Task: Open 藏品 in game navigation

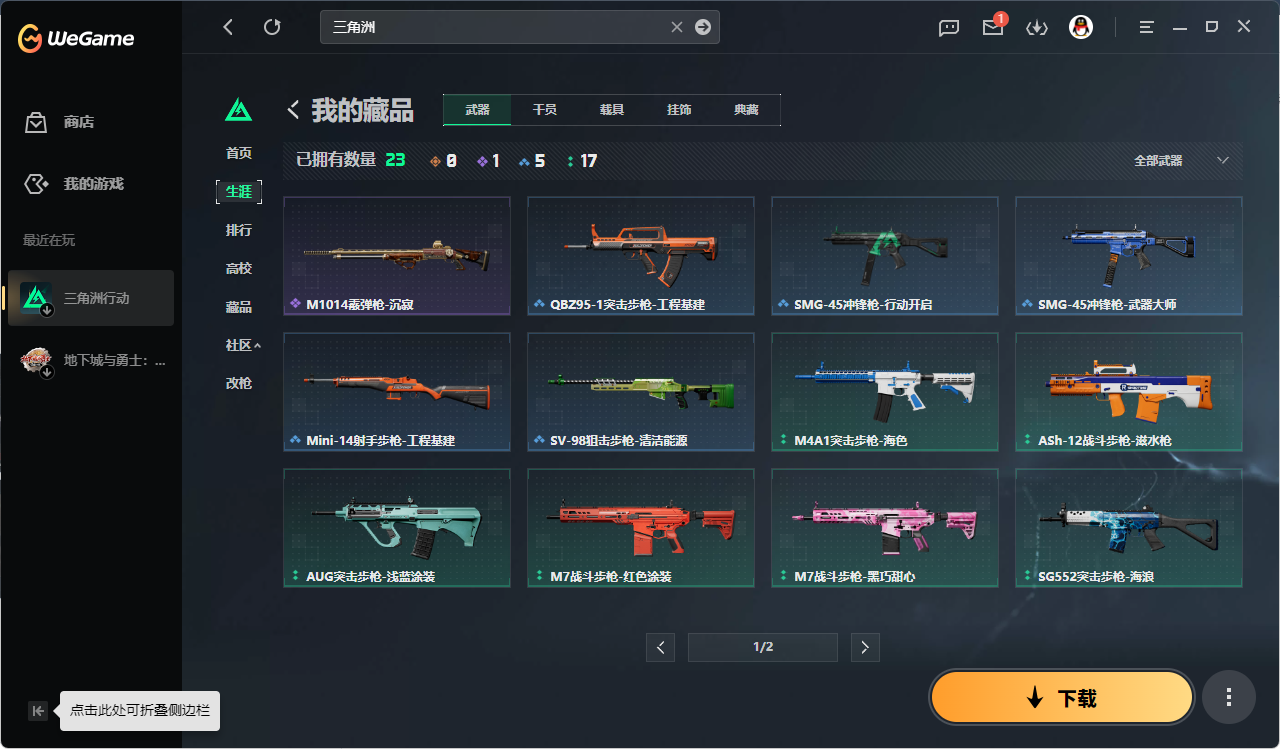Action: [x=239, y=307]
